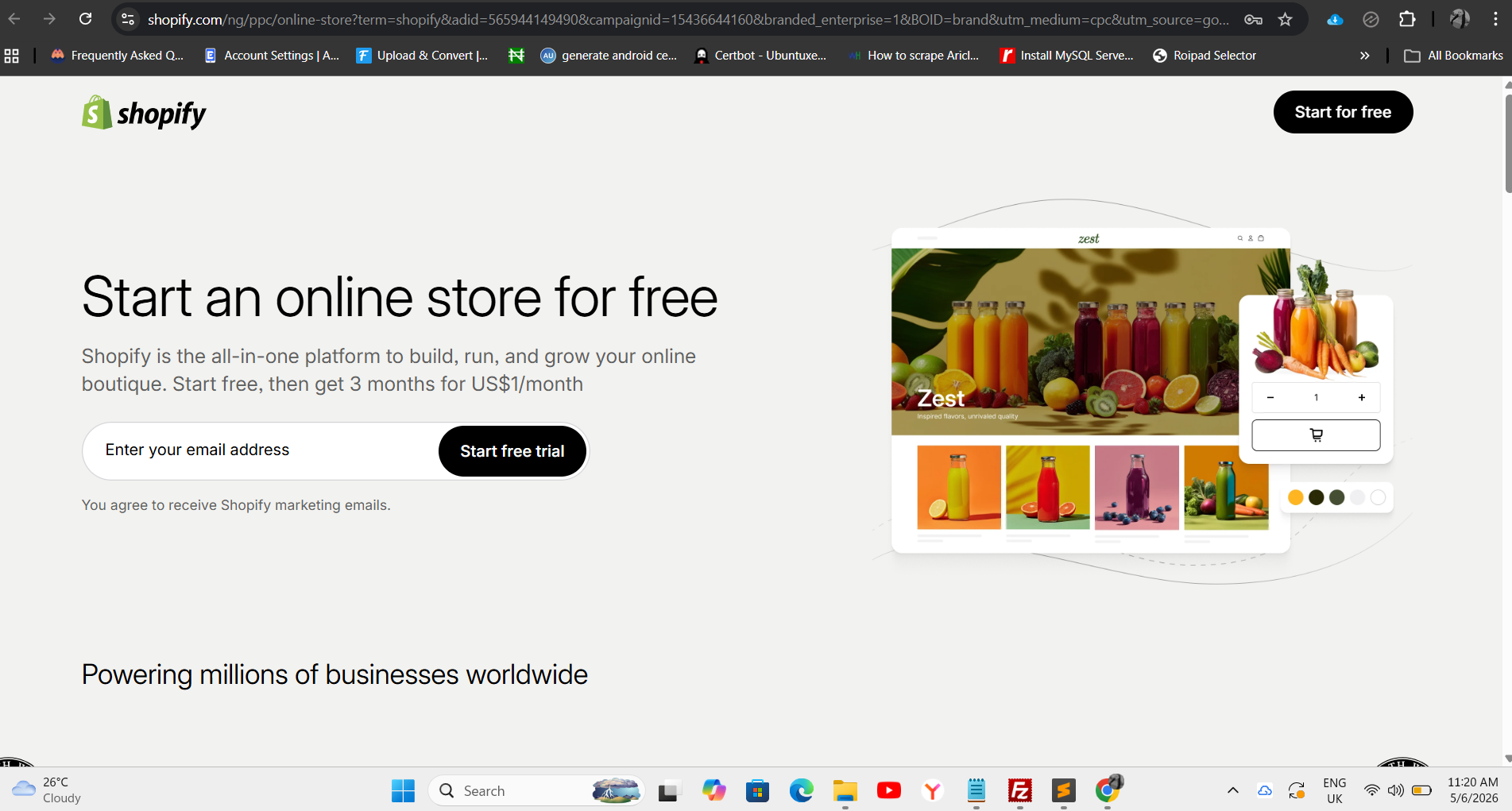Click the purple berry juice thumbnail
This screenshot has height=811, width=1512.
click(x=1137, y=487)
